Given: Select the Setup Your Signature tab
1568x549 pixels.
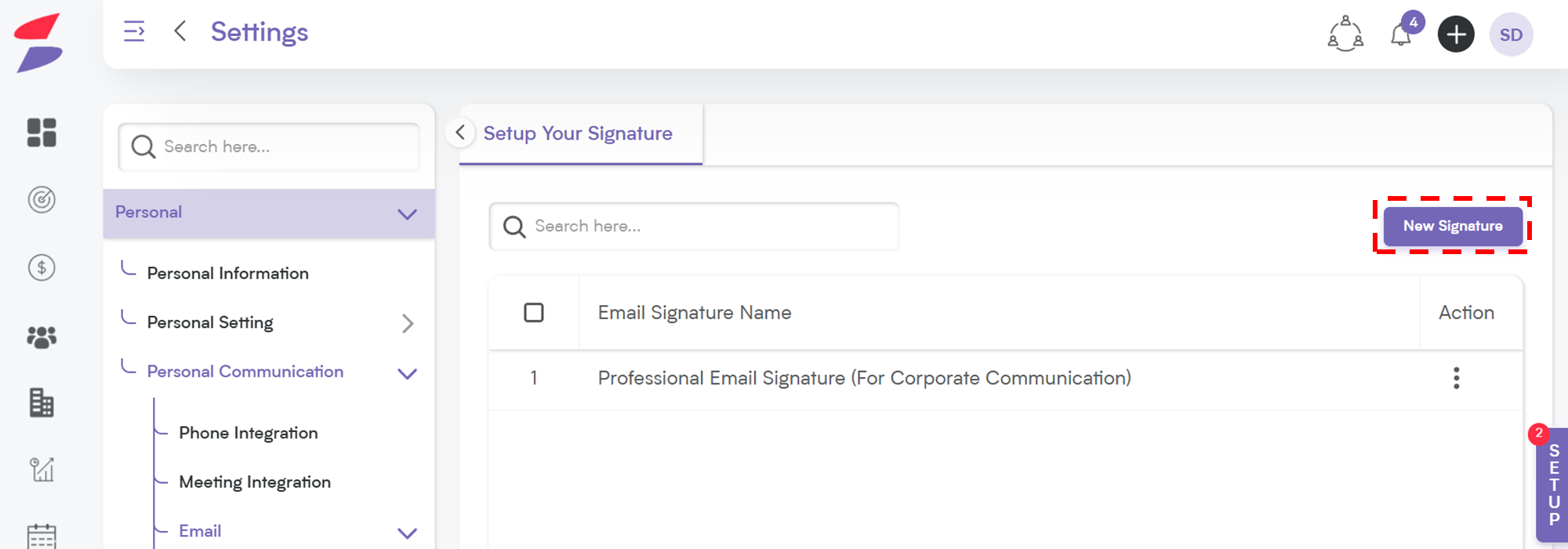Looking at the screenshot, I should (578, 133).
